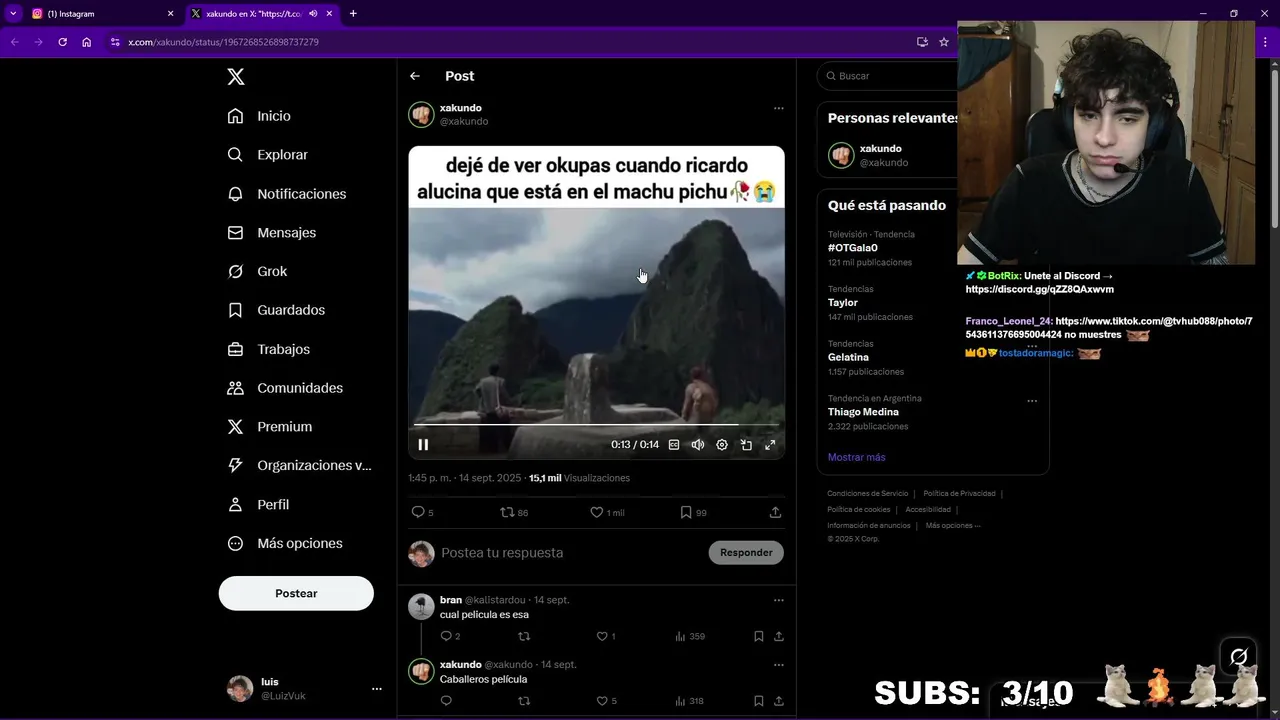Bookmark the page with the star icon
This screenshot has width=1280, height=720.
click(x=943, y=42)
